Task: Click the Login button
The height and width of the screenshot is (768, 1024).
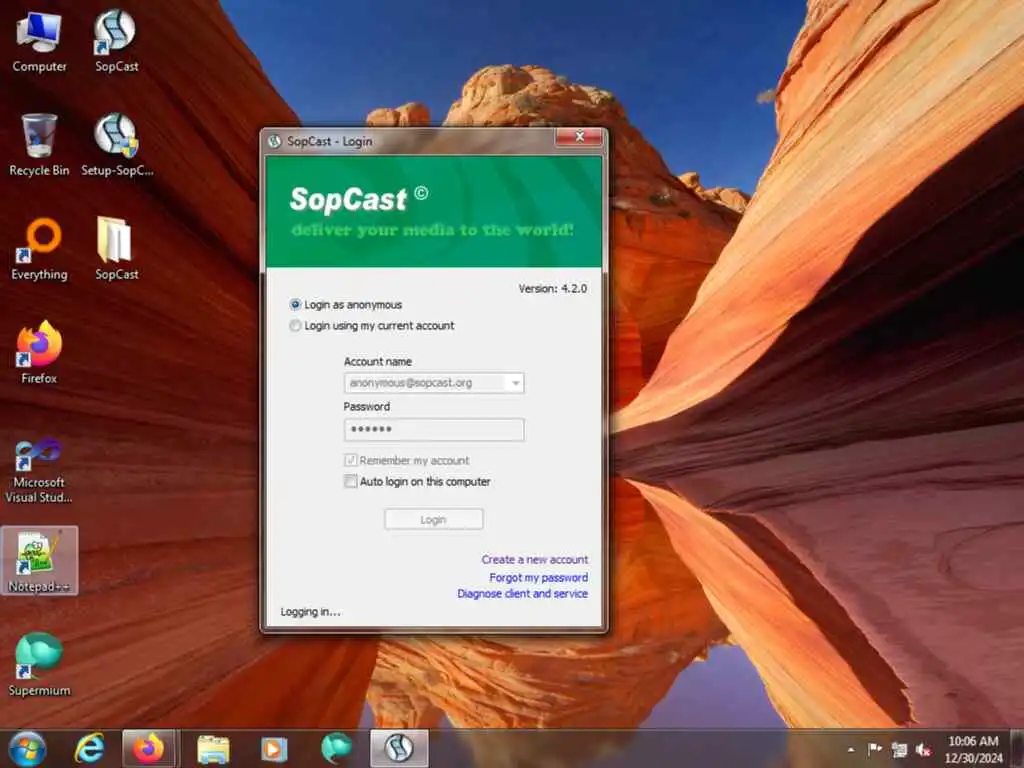Action: click(x=434, y=520)
